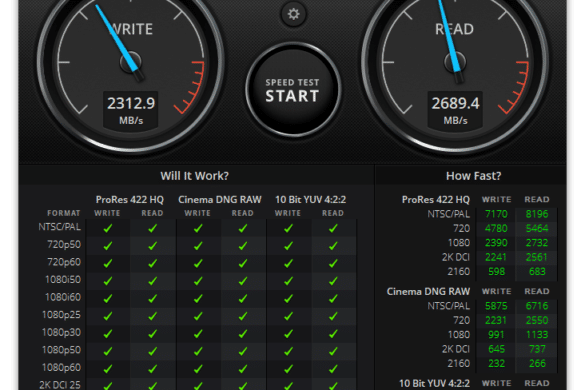Screen dimensions: 585x390
Task: Click the 1080p30 10 Bit YUV read checkmark
Action: [x=333, y=333]
